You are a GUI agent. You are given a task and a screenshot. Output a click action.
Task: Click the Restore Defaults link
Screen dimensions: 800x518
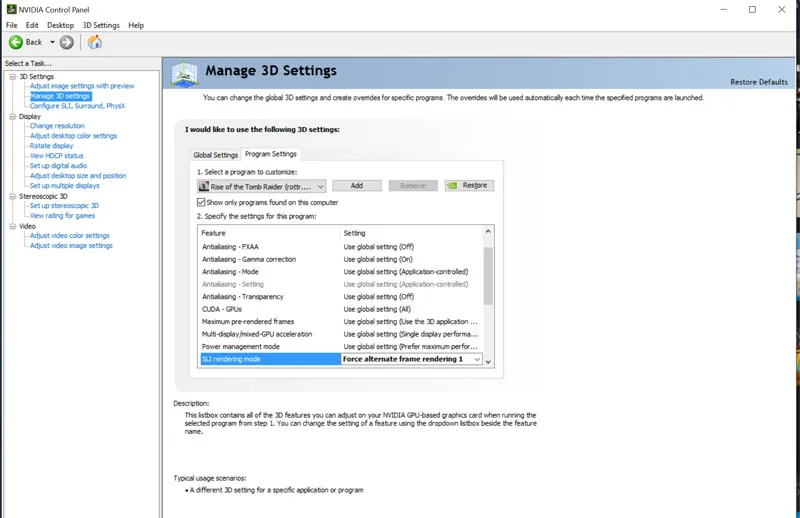click(x=758, y=82)
